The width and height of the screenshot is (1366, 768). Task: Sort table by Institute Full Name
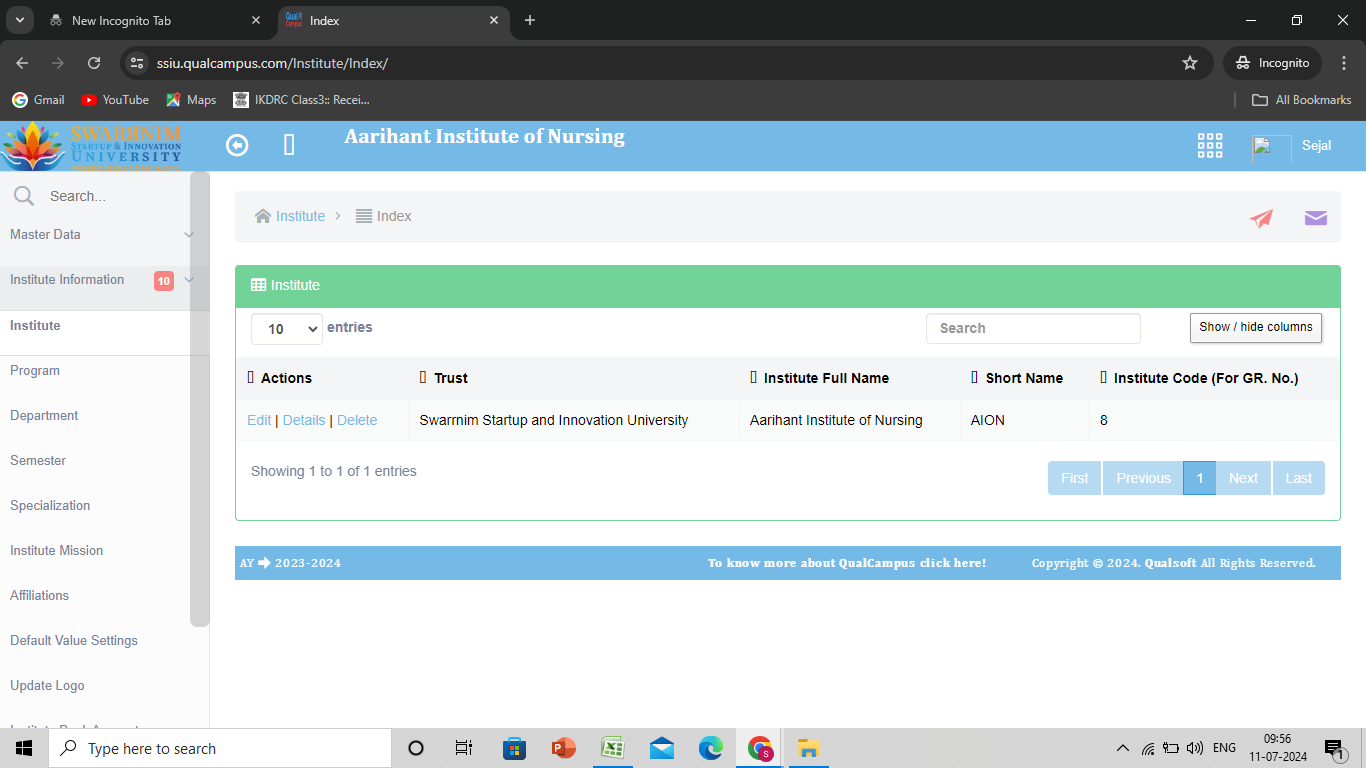click(x=849, y=378)
